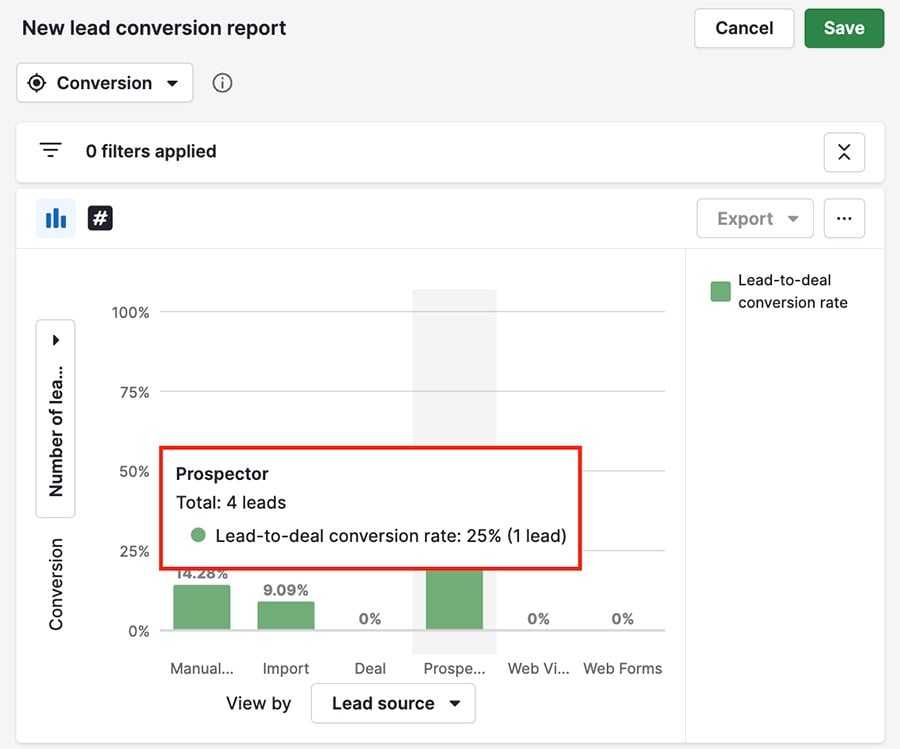Open the Export dropdown
Screen dimensions: 900x749
coord(754,218)
